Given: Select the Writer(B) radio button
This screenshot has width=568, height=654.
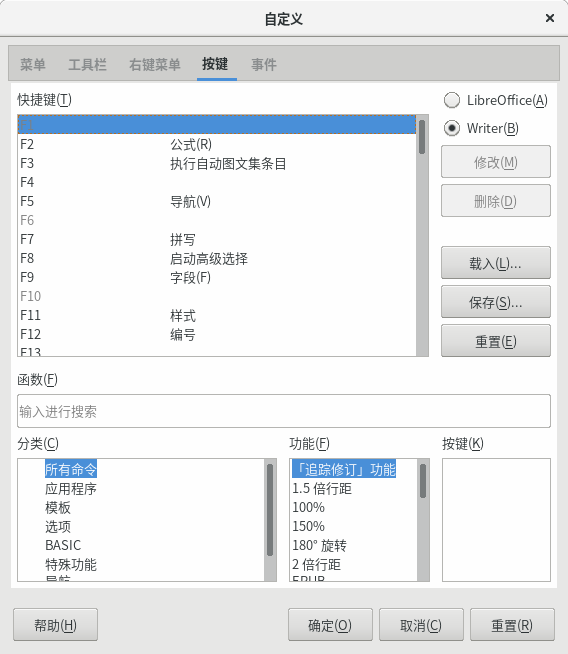Looking at the screenshot, I should click(452, 128).
